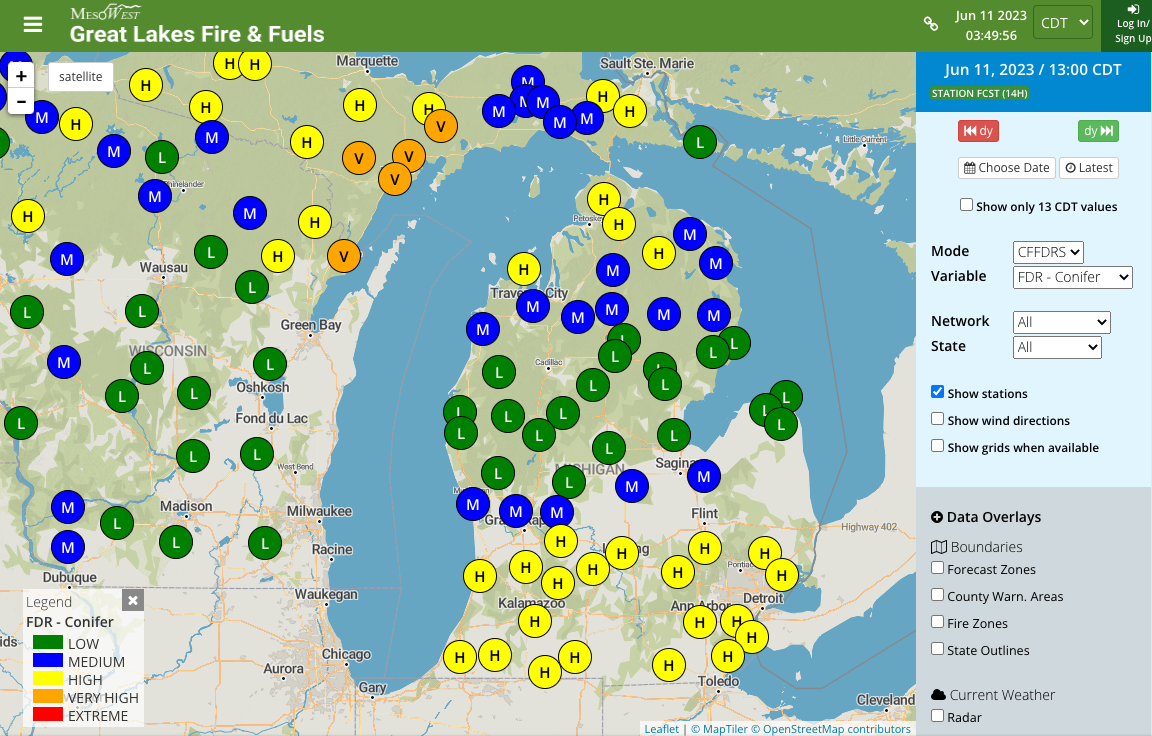Click the Latest button
The image size is (1152, 736).
pos(1088,168)
